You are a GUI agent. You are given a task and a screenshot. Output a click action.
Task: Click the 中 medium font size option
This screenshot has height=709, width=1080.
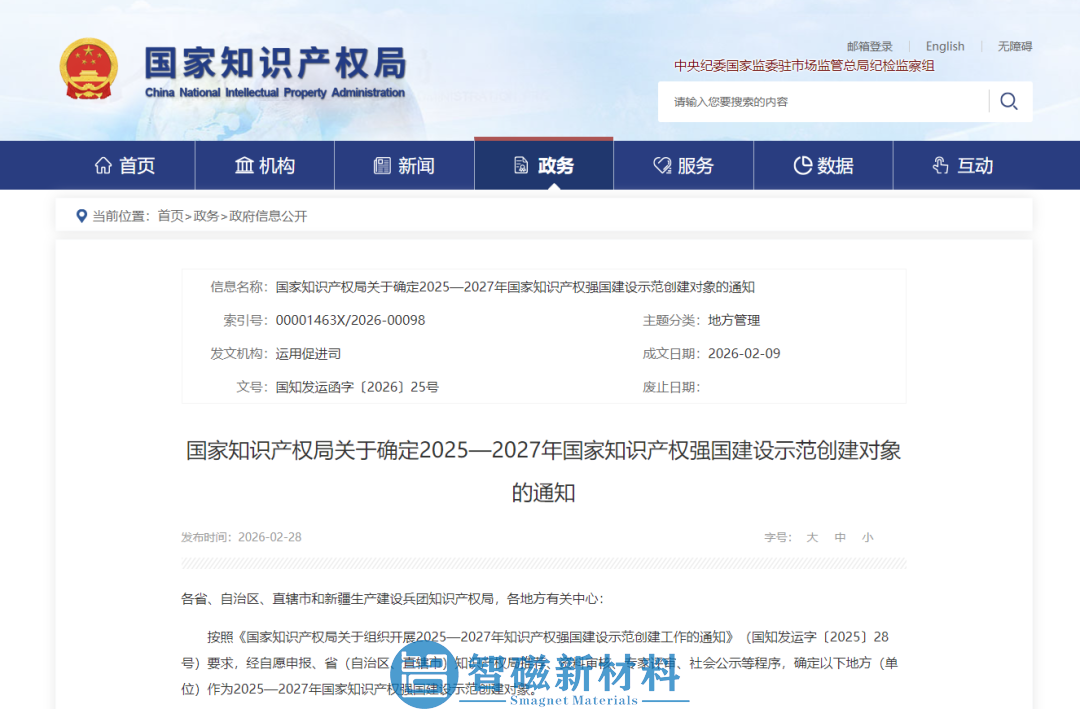(840, 537)
